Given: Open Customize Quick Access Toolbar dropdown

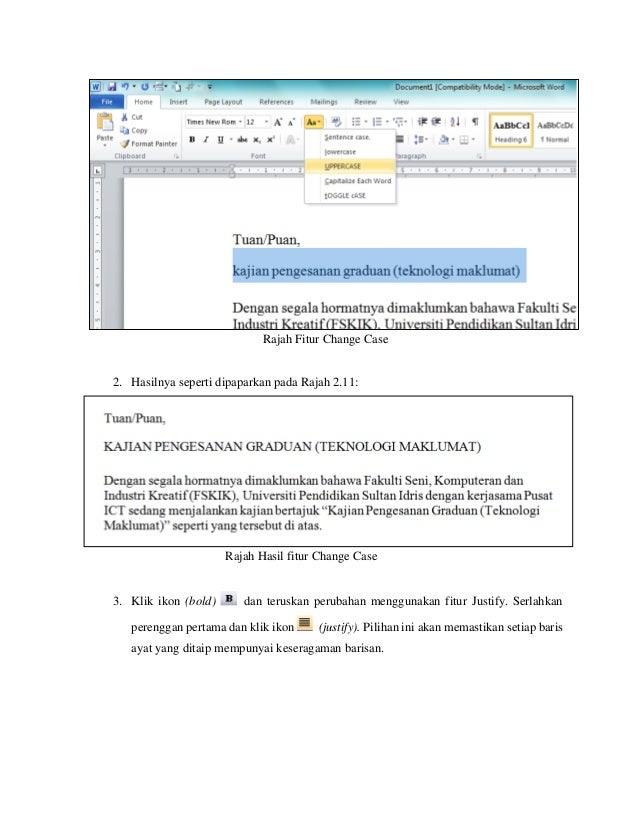Looking at the screenshot, I should click(210, 87).
